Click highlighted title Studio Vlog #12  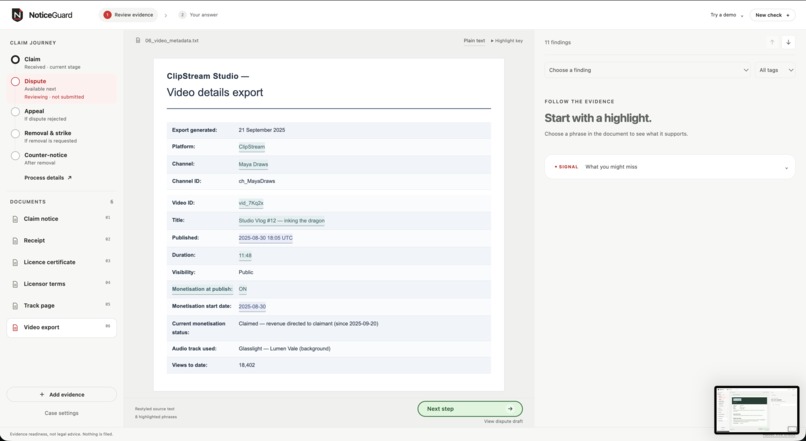(x=282, y=220)
